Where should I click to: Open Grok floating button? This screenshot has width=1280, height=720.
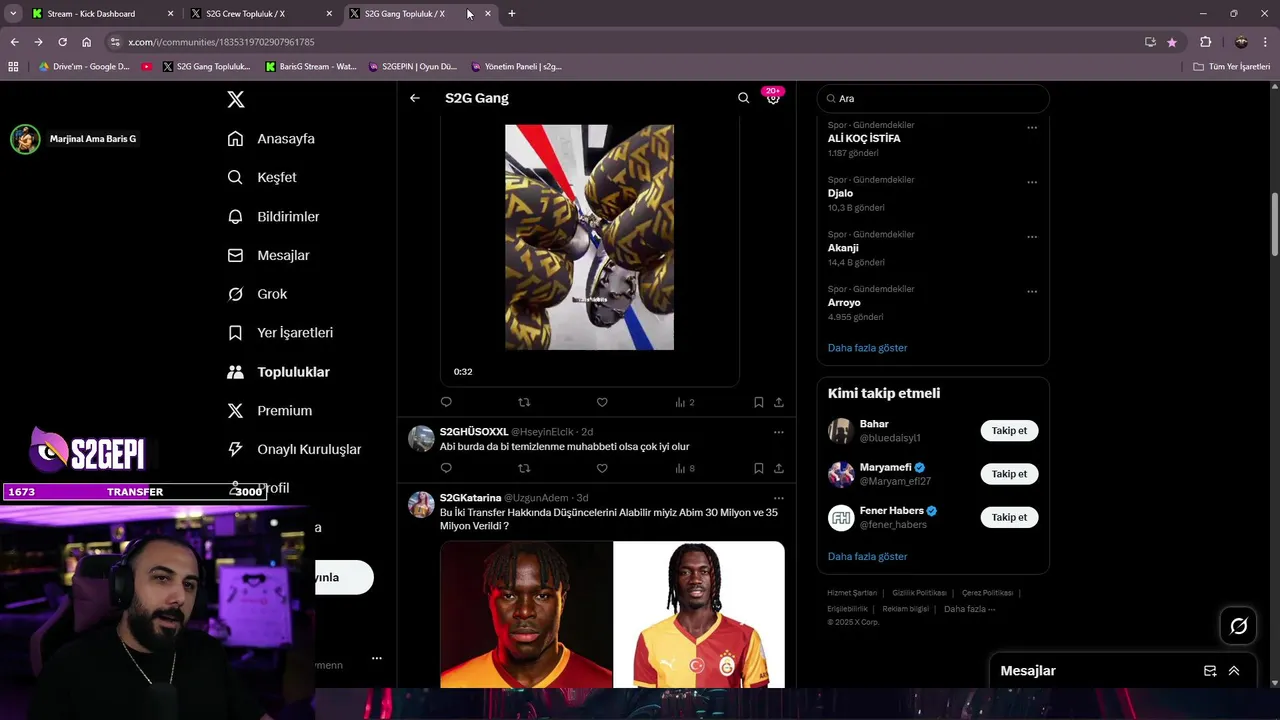click(x=1239, y=626)
